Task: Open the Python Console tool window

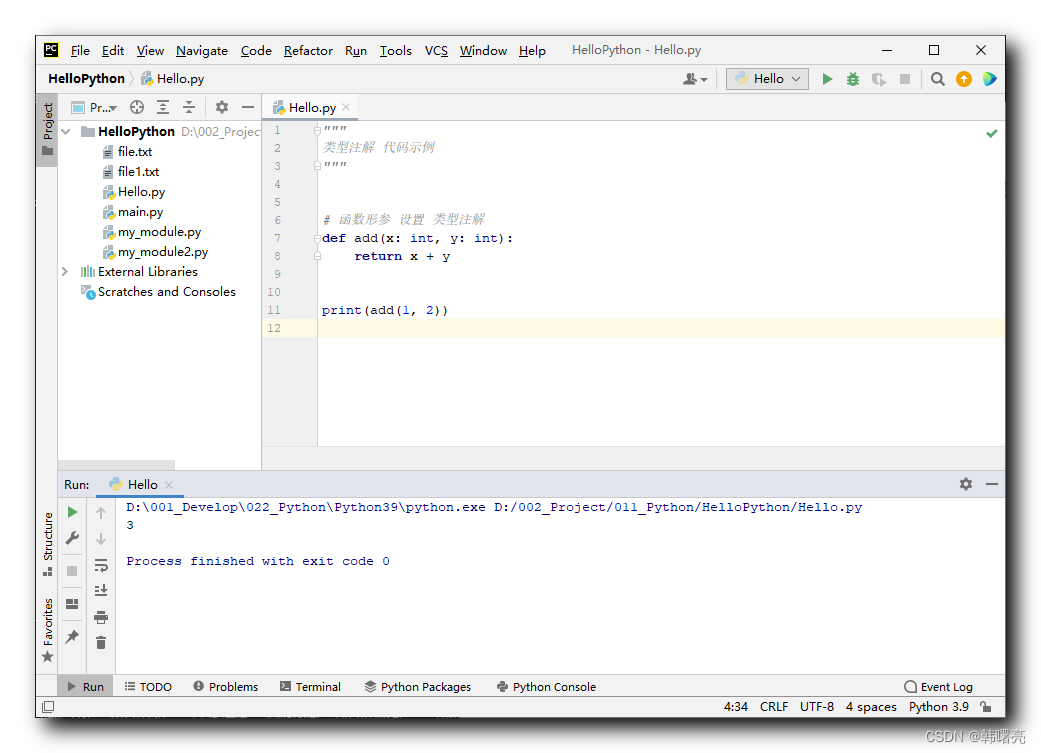Action: click(x=546, y=687)
